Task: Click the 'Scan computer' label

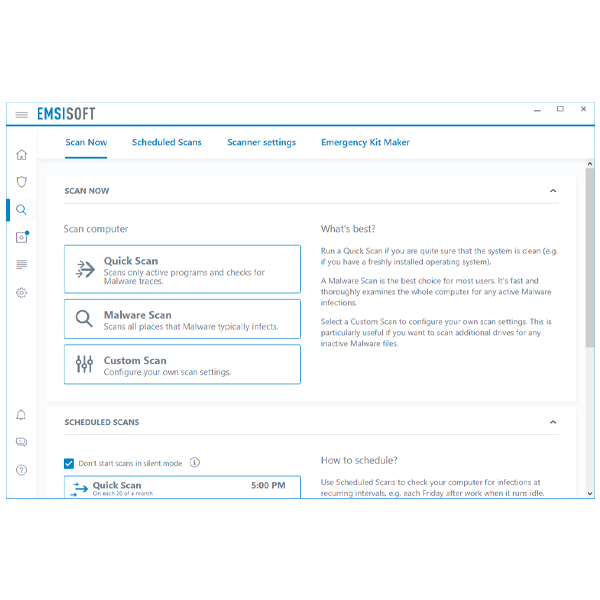Action: point(96,229)
